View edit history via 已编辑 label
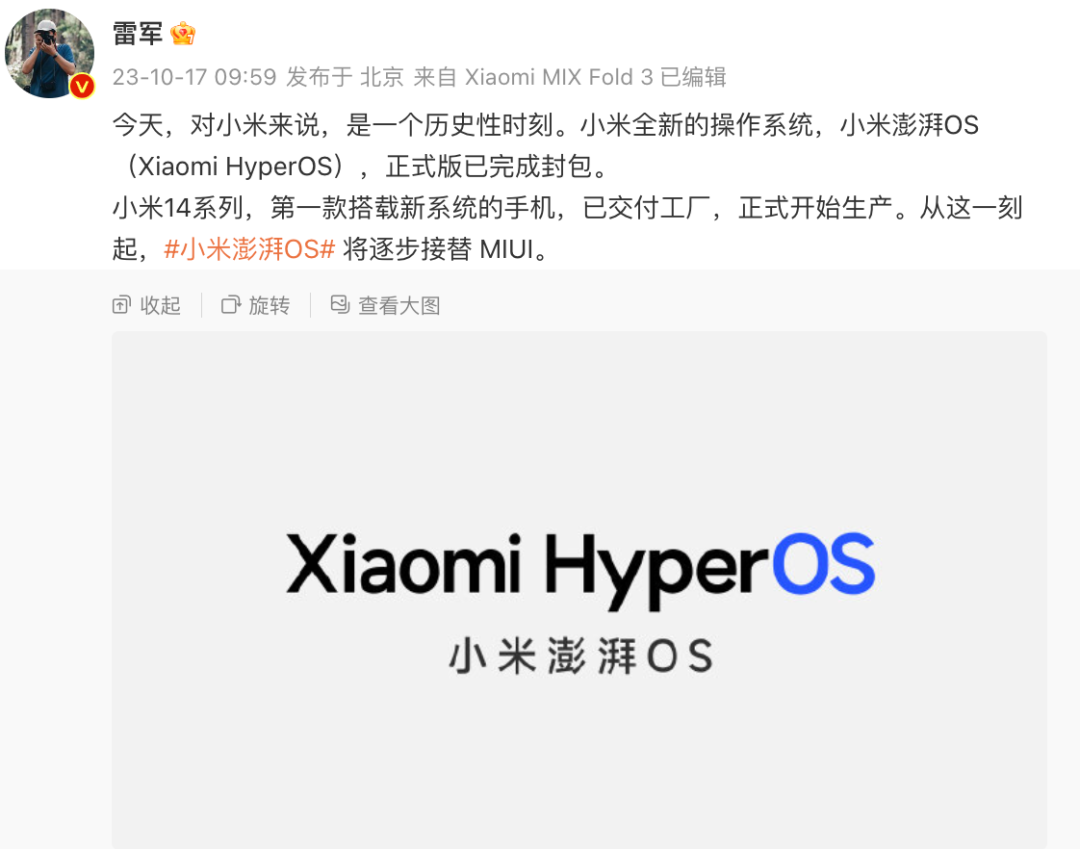Image resolution: width=1080 pixels, height=849 pixels. 693,76
